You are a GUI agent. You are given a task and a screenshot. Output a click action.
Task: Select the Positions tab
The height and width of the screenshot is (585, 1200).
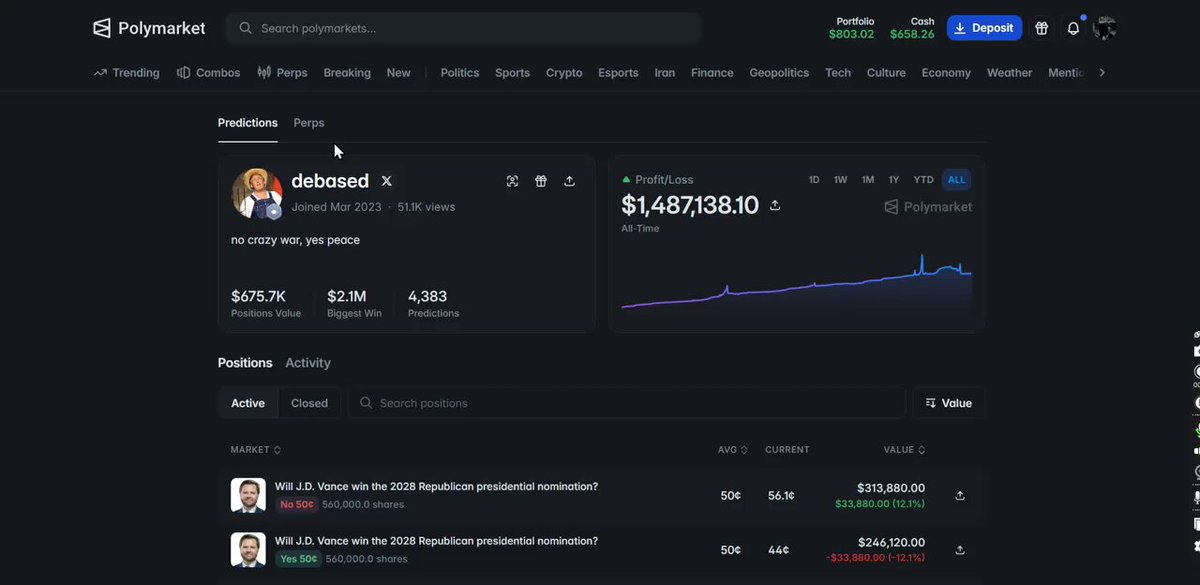(245, 363)
